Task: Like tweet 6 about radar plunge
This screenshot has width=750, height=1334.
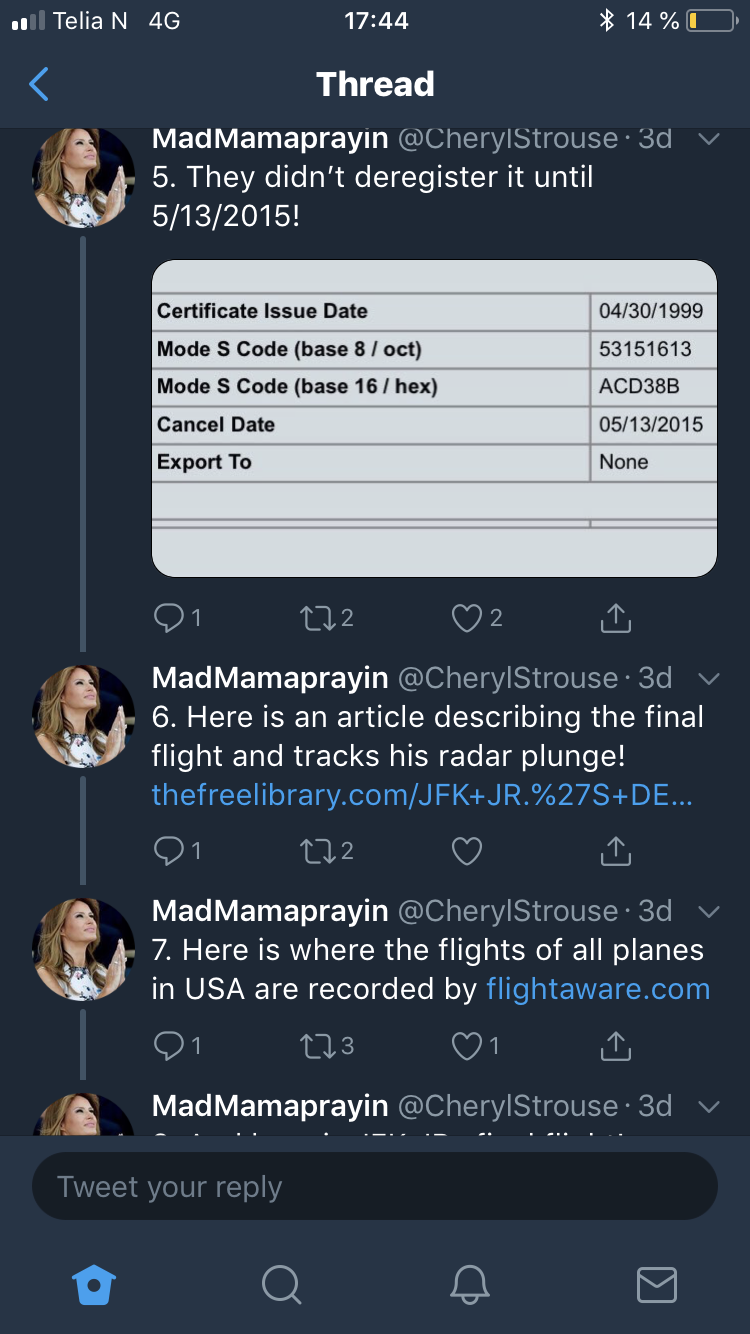Action: pyautogui.click(x=466, y=851)
